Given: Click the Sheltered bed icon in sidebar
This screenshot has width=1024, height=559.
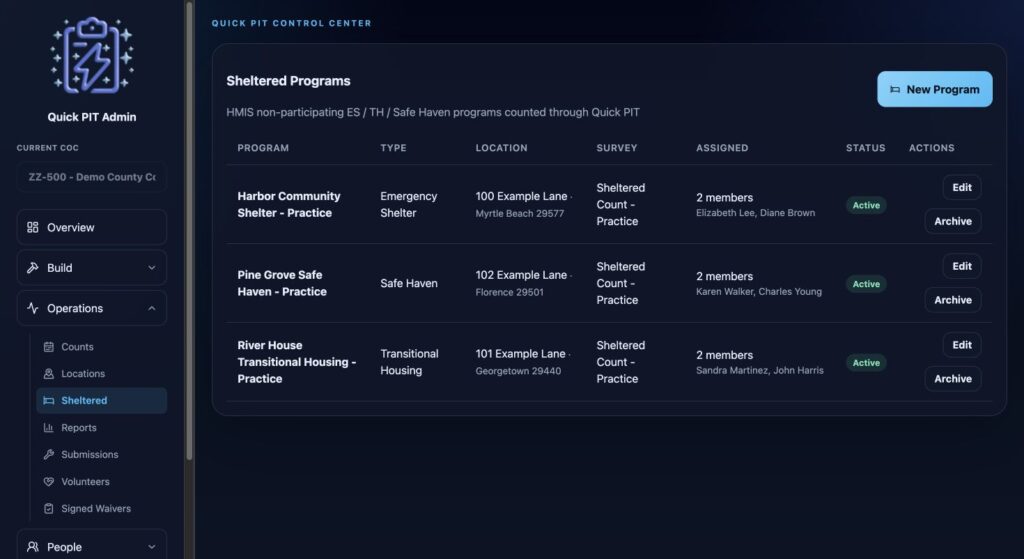Looking at the screenshot, I should (x=48, y=400).
